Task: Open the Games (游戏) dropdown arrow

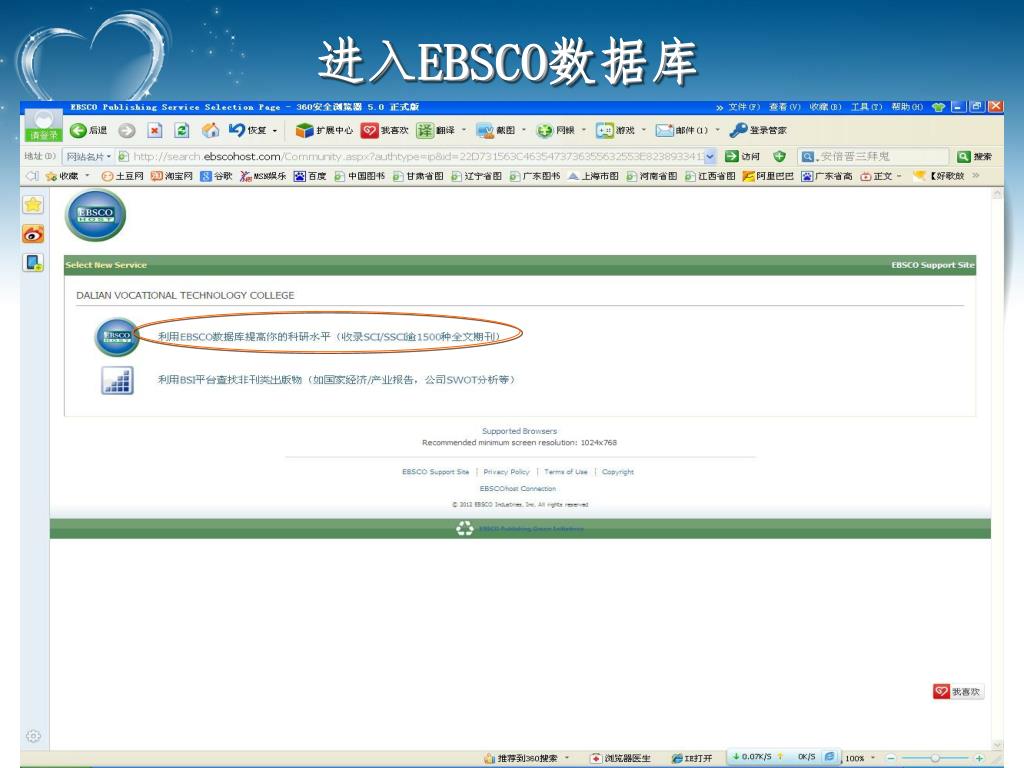Action: (644, 130)
